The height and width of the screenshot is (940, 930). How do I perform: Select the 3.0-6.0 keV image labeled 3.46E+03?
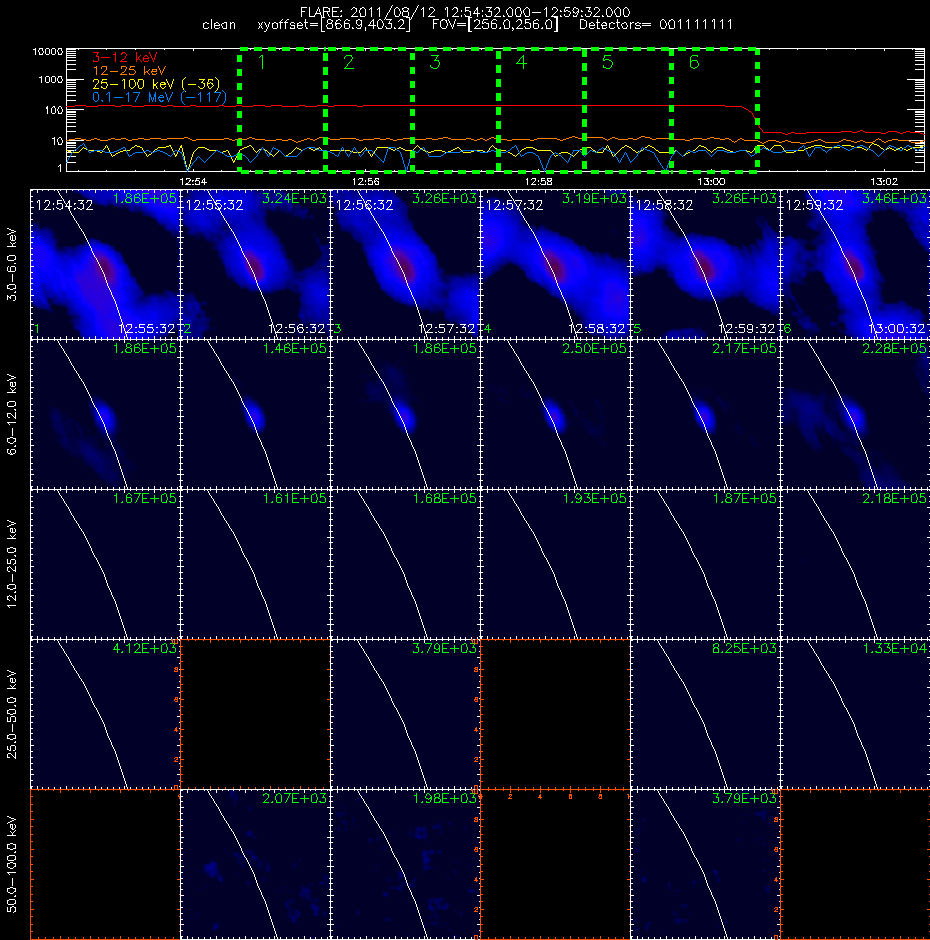pyautogui.click(x=856, y=264)
